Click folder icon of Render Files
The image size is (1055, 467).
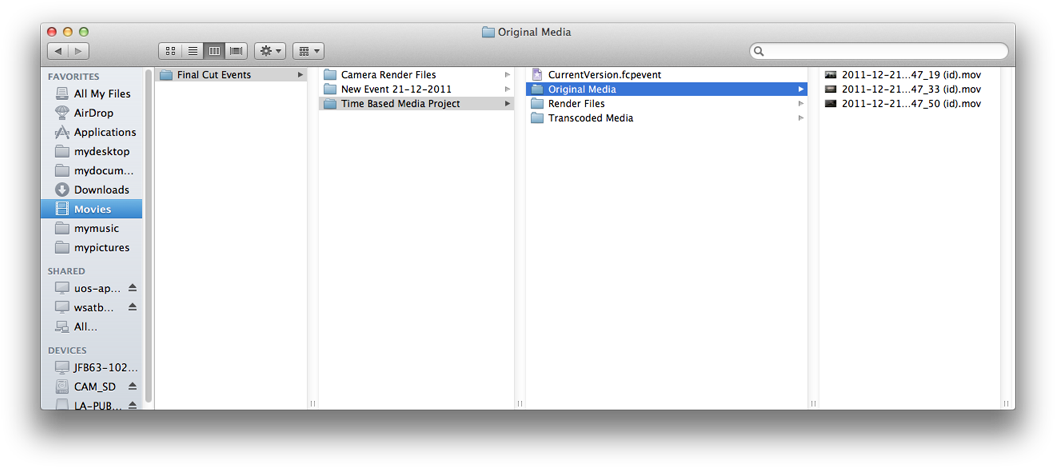[537, 104]
